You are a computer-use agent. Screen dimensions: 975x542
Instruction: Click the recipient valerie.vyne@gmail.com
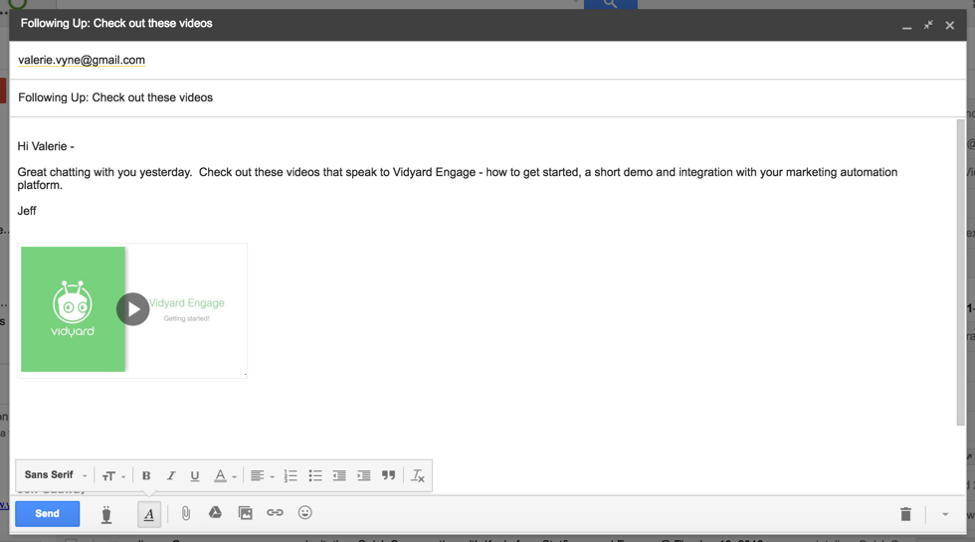coord(81,60)
